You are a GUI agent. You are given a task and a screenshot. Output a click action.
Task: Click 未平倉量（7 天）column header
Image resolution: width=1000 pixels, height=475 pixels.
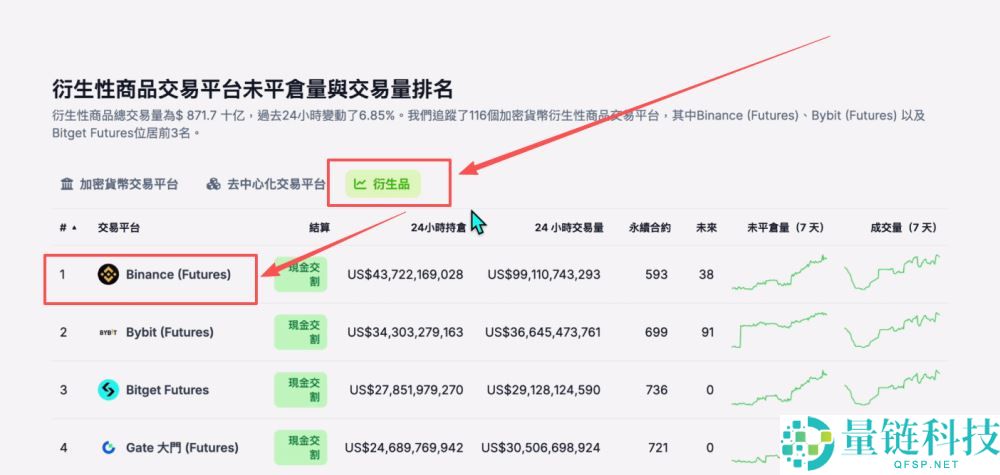(x=786, y=228)
